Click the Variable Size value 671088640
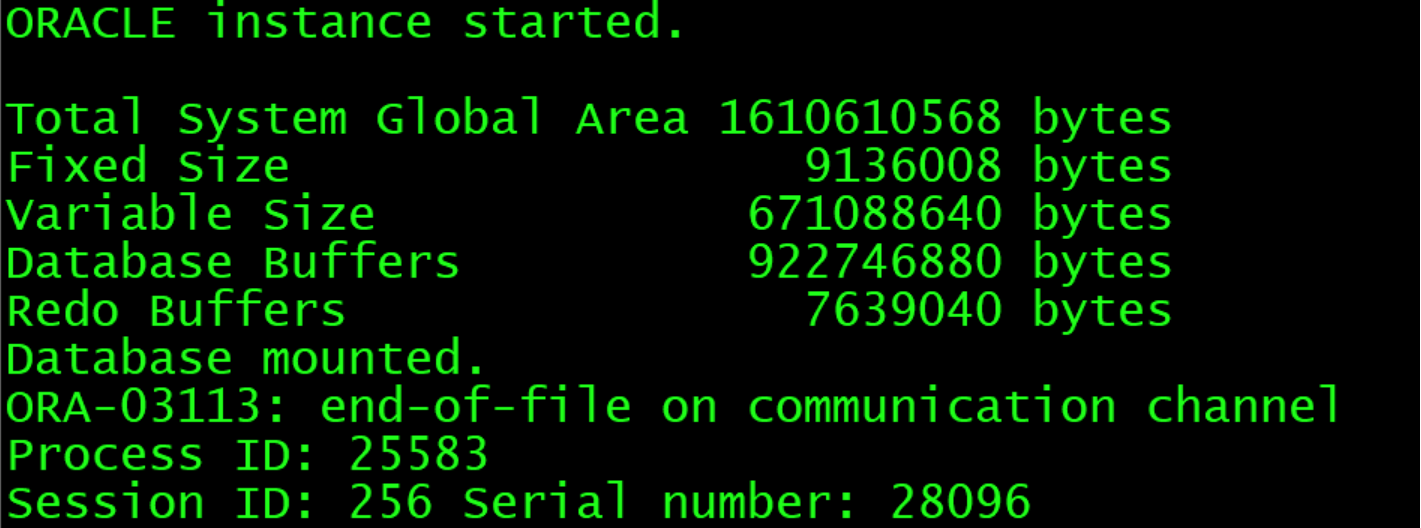The image size is (1421, 528). [x=874, y=214]
